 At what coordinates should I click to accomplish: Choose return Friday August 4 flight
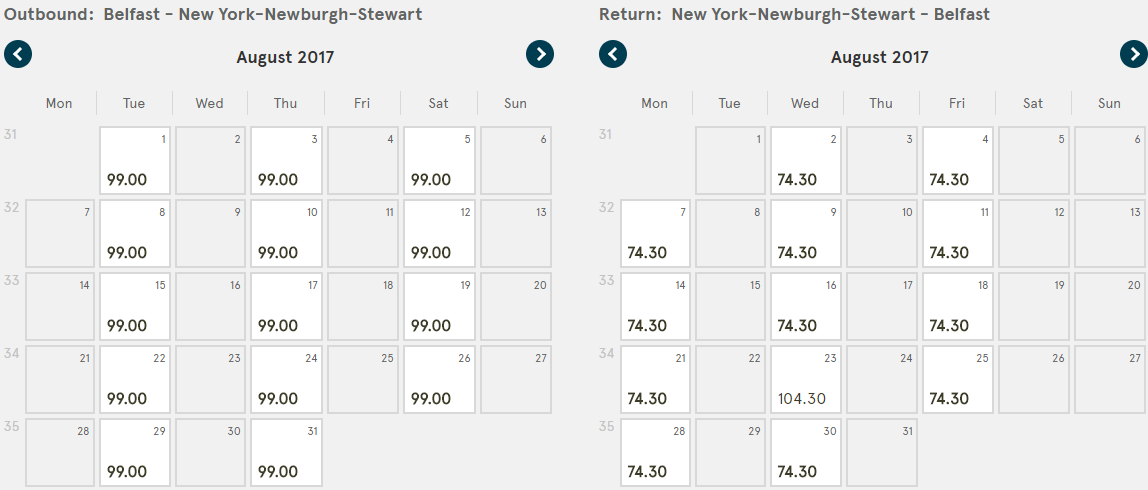pos(958,160)
